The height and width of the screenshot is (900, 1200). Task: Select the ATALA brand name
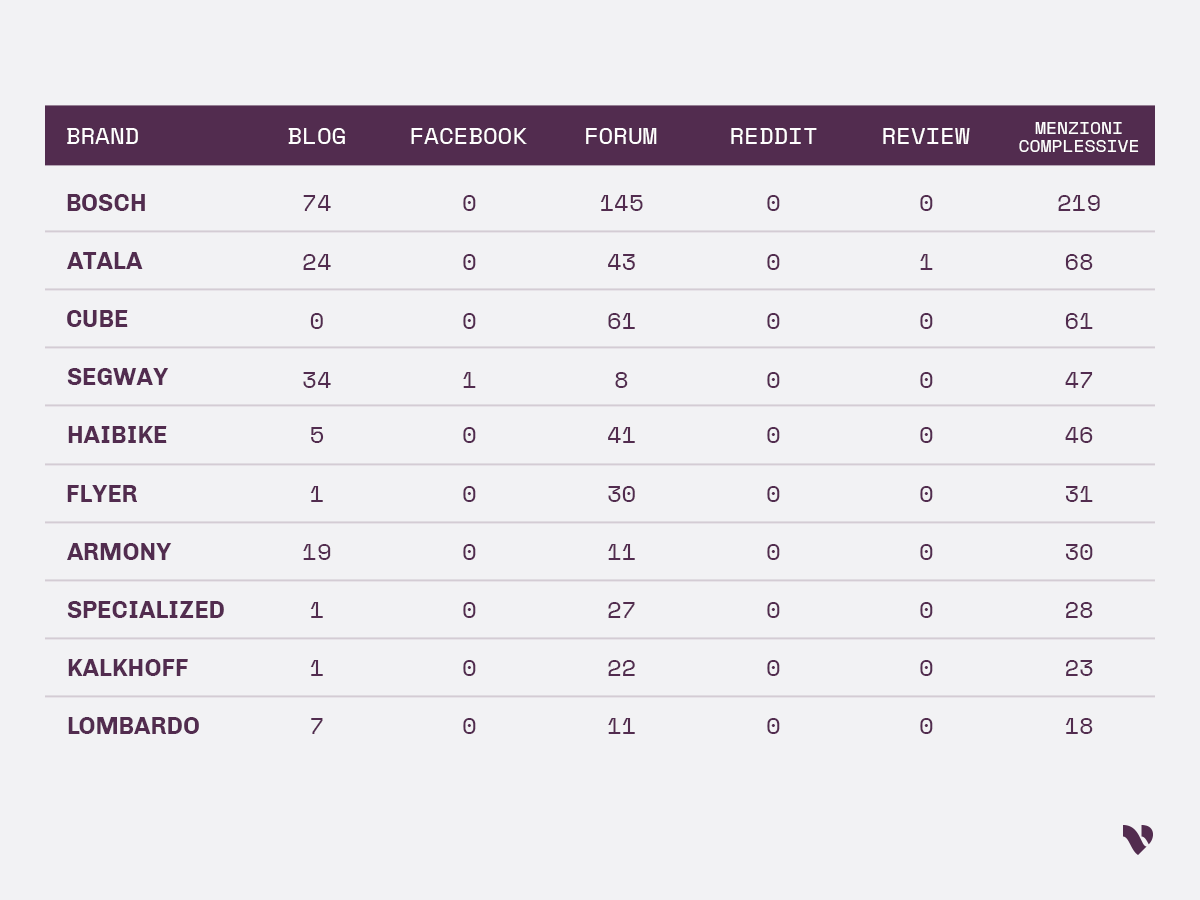pos(104,261)
